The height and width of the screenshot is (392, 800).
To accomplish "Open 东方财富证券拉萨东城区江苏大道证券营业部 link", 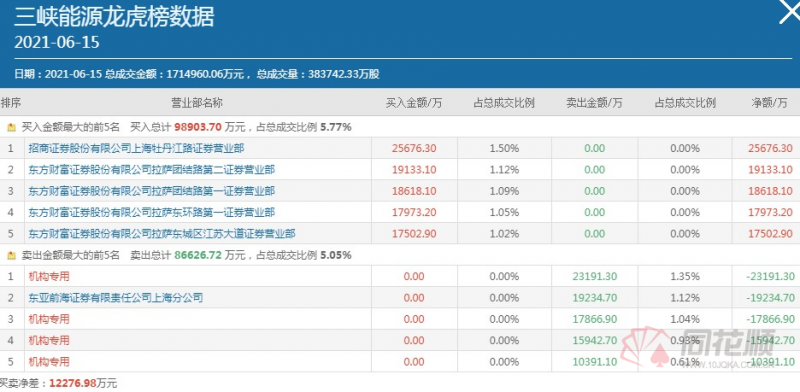I will tap(162, 234).
